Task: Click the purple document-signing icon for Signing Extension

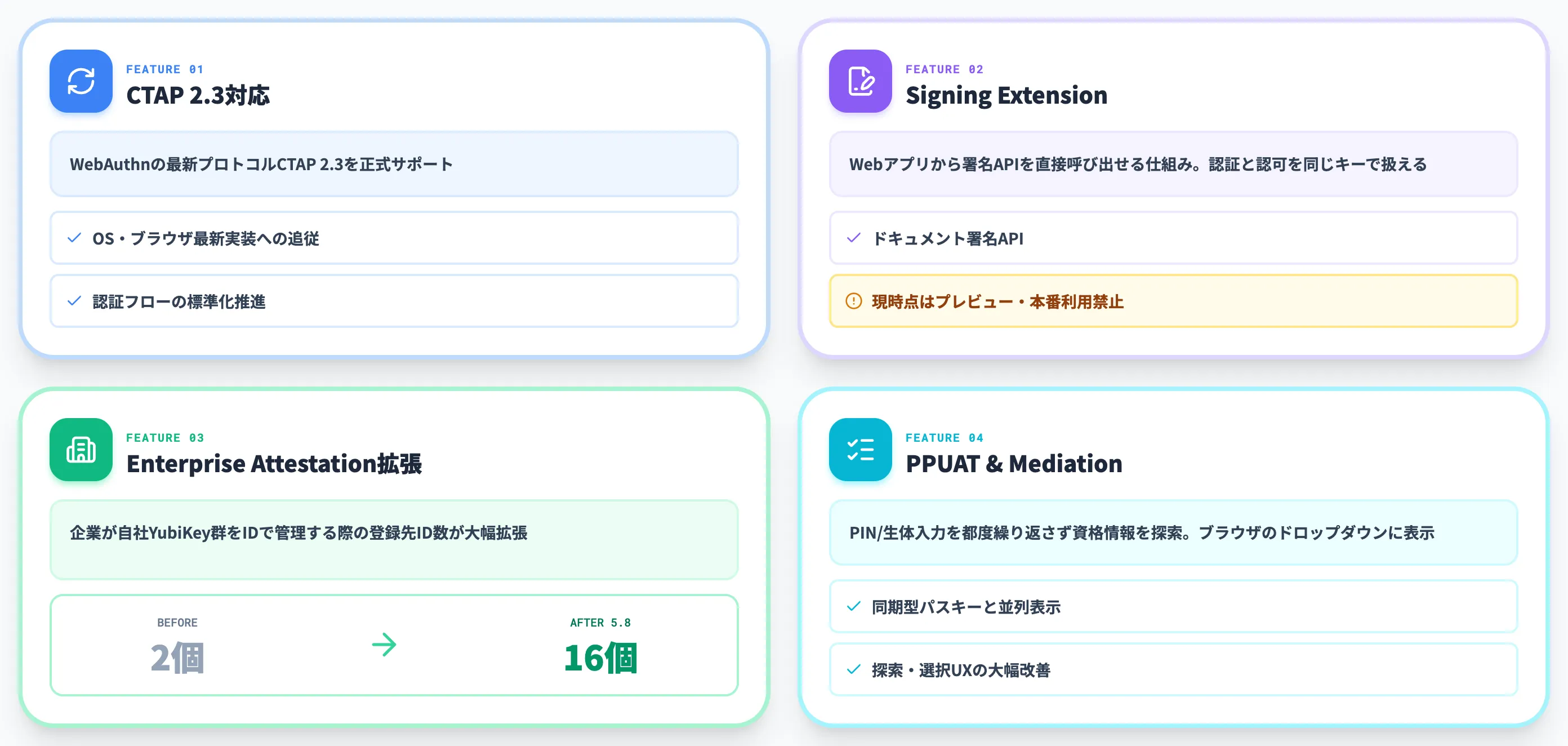Action: tap(860, 81)
